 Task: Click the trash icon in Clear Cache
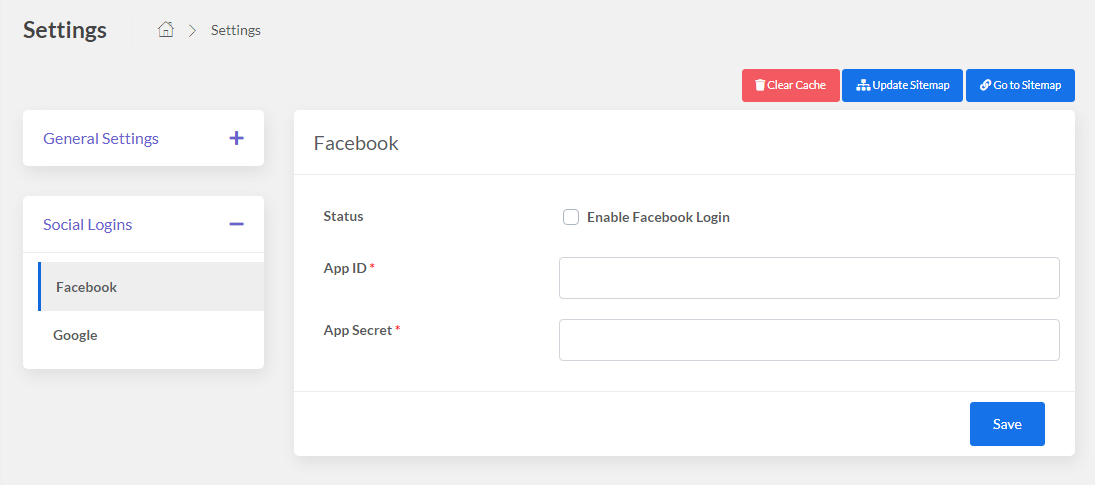coord(760,85)
